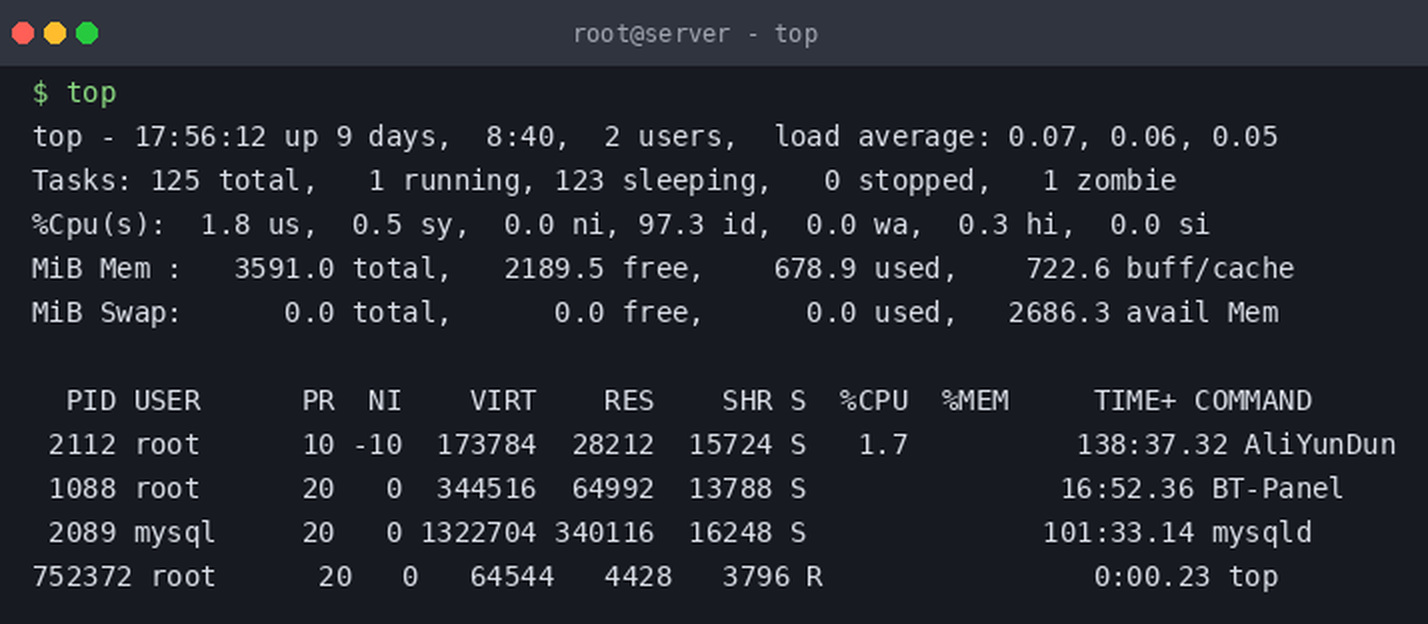Image resolution: width=1428 pixels, height=624 pixels.
Task: Click the Tasks summary line showing 125 total
Action: [x=604, y=181]
